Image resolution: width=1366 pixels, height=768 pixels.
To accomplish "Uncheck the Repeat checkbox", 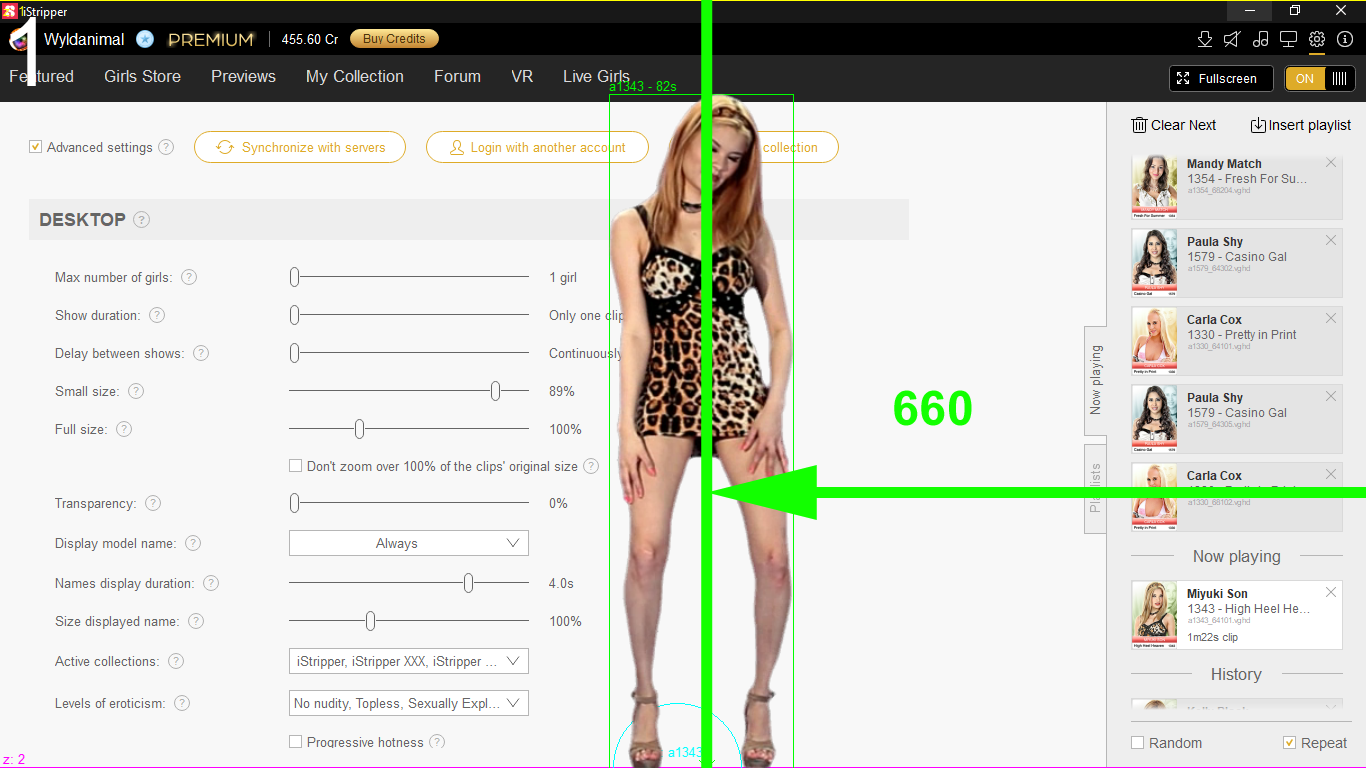I will (1290, 743).
